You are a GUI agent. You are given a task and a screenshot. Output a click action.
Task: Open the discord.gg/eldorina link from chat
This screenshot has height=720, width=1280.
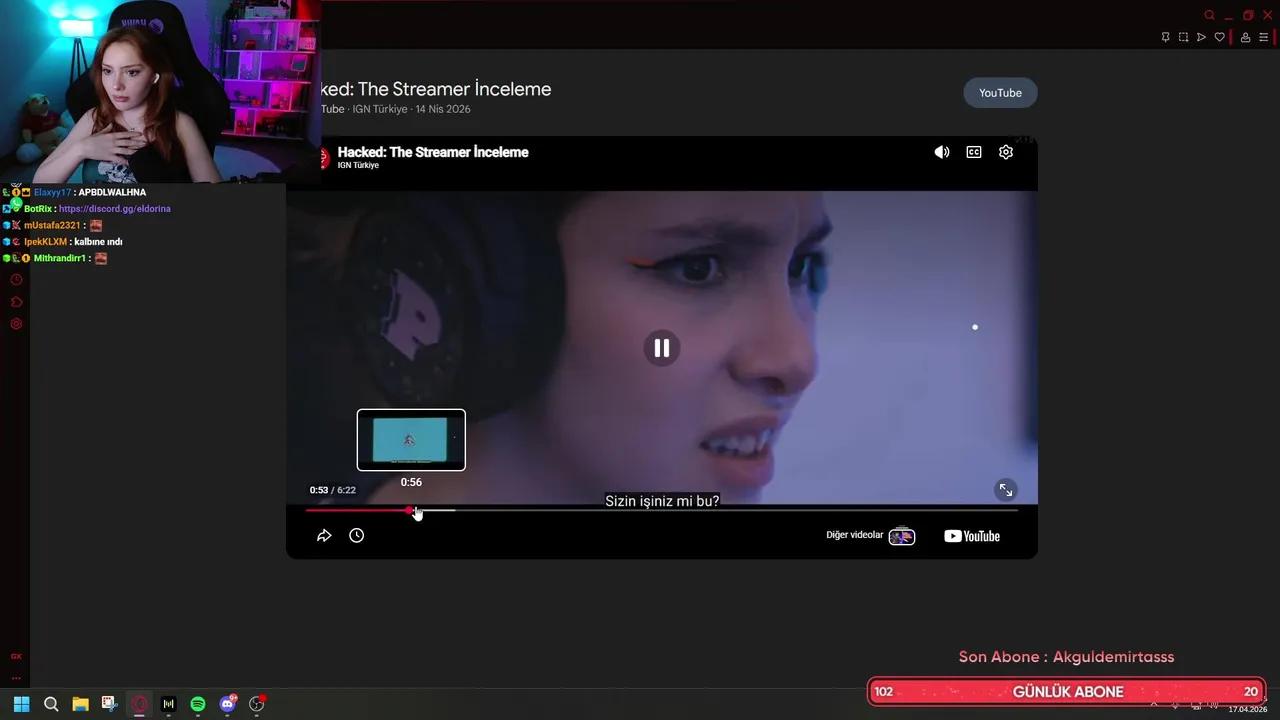[x=114, y=208]
